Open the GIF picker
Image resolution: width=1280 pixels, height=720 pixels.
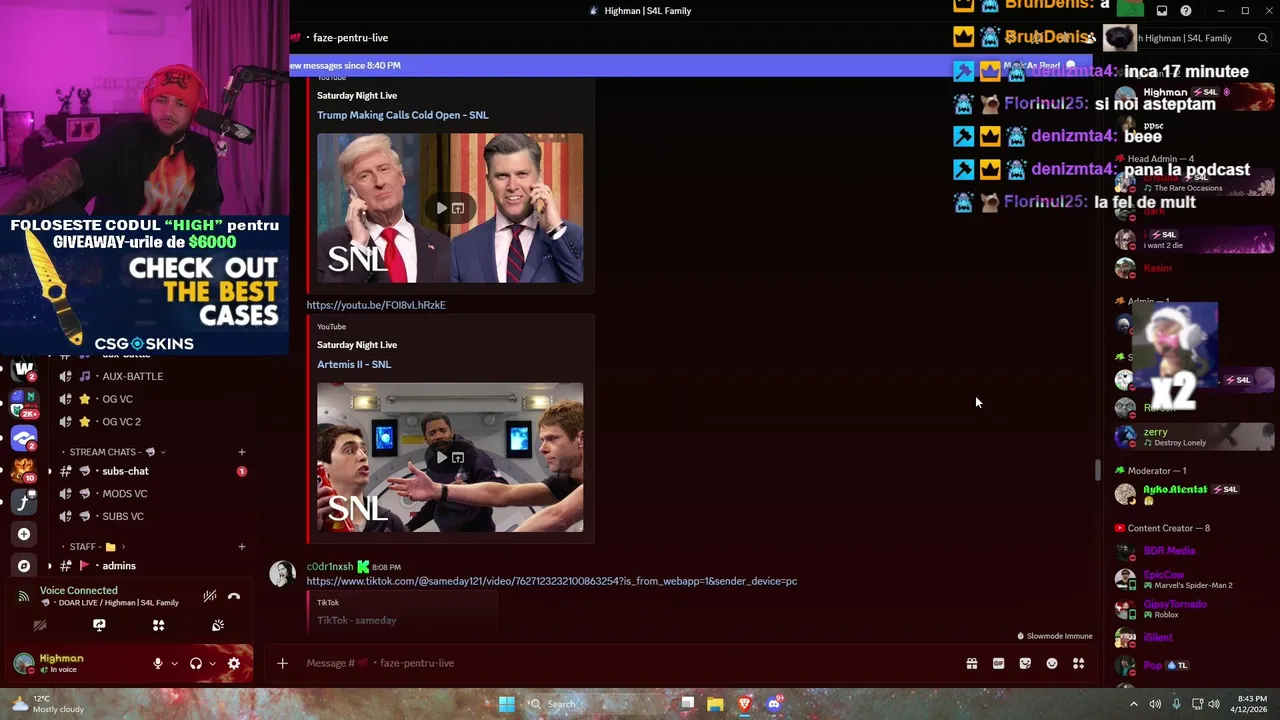click(998, 663)
